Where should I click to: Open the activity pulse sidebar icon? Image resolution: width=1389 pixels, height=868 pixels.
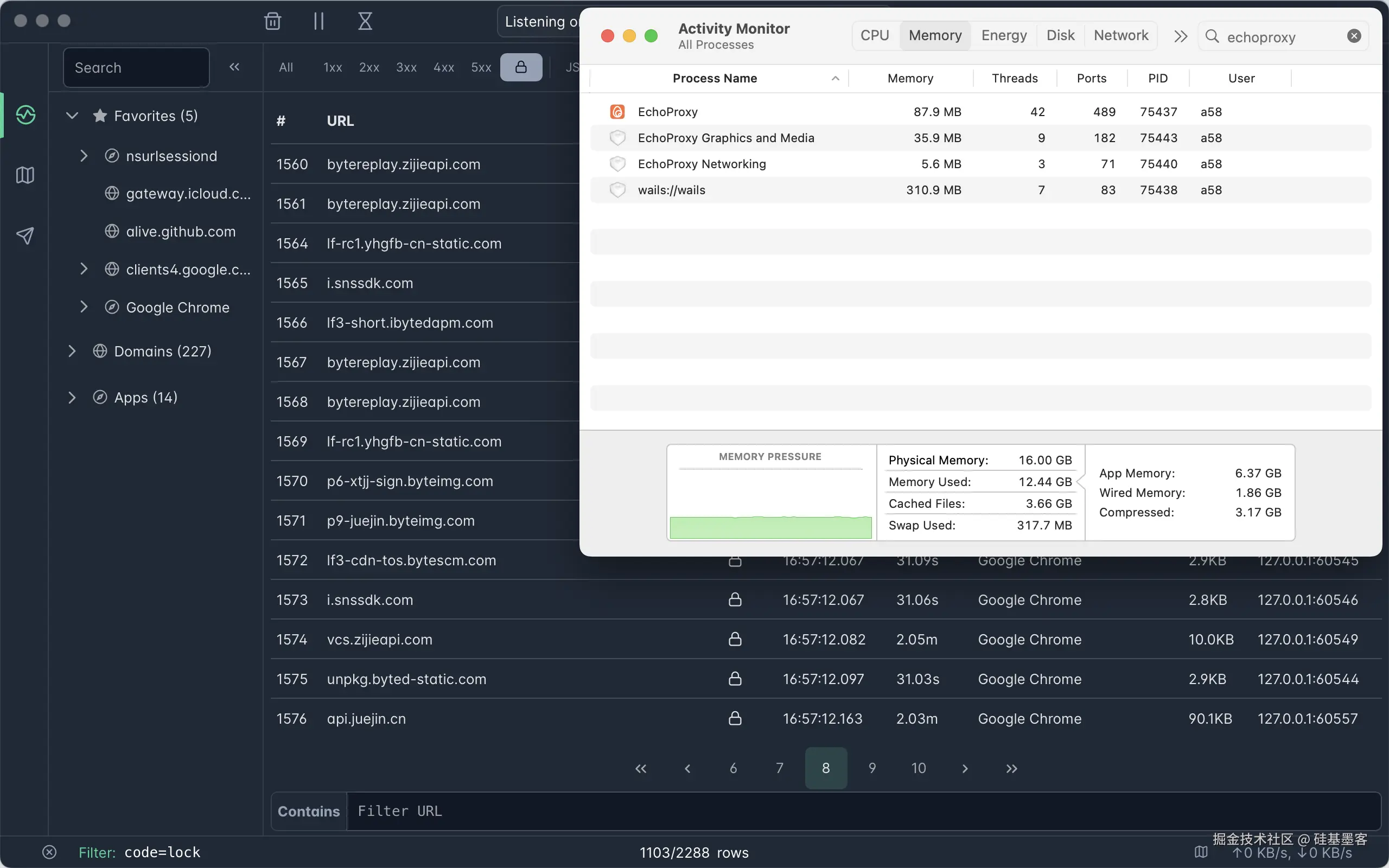point(26,116)
